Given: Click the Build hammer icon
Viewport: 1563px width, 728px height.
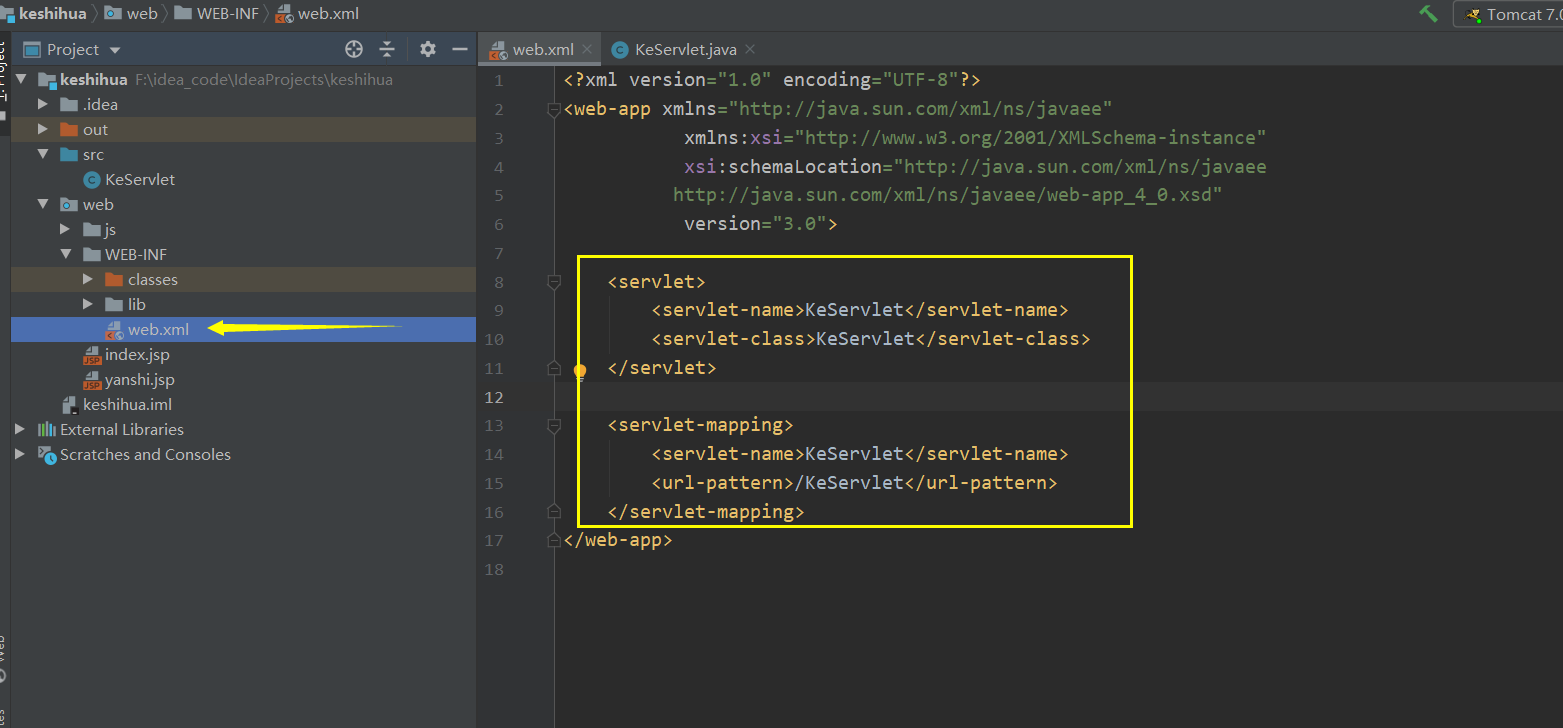Looking at the screenshot, I should pyautogui.click(x=1428, y=14).
